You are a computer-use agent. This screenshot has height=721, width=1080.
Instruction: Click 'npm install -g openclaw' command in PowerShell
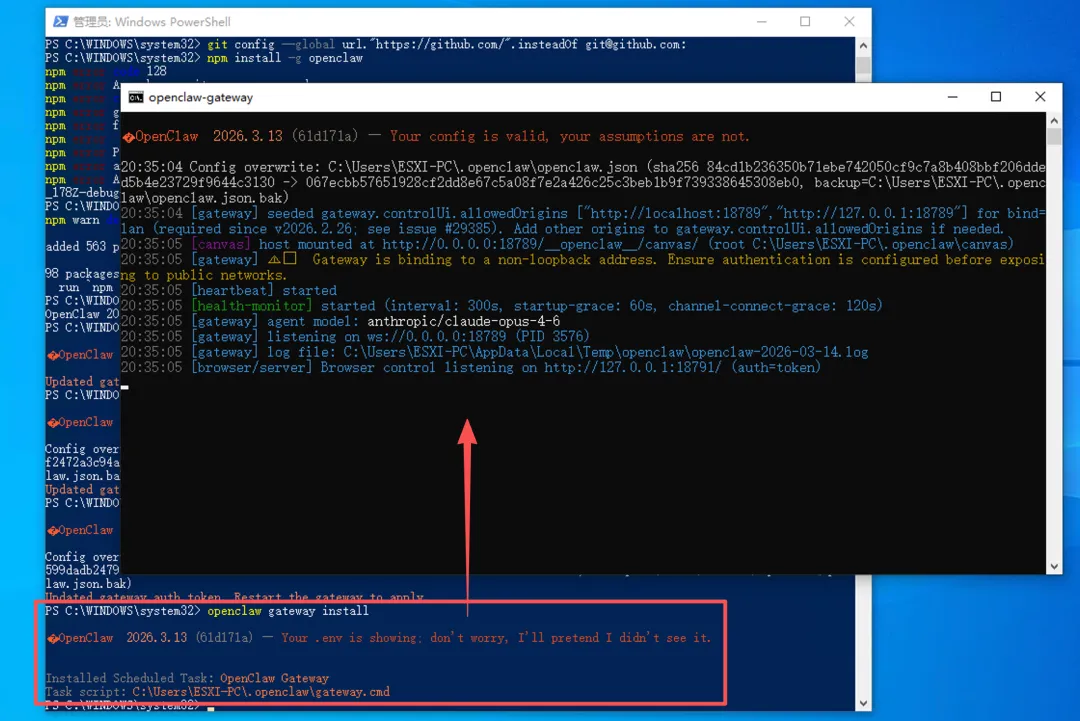point(285,58)
